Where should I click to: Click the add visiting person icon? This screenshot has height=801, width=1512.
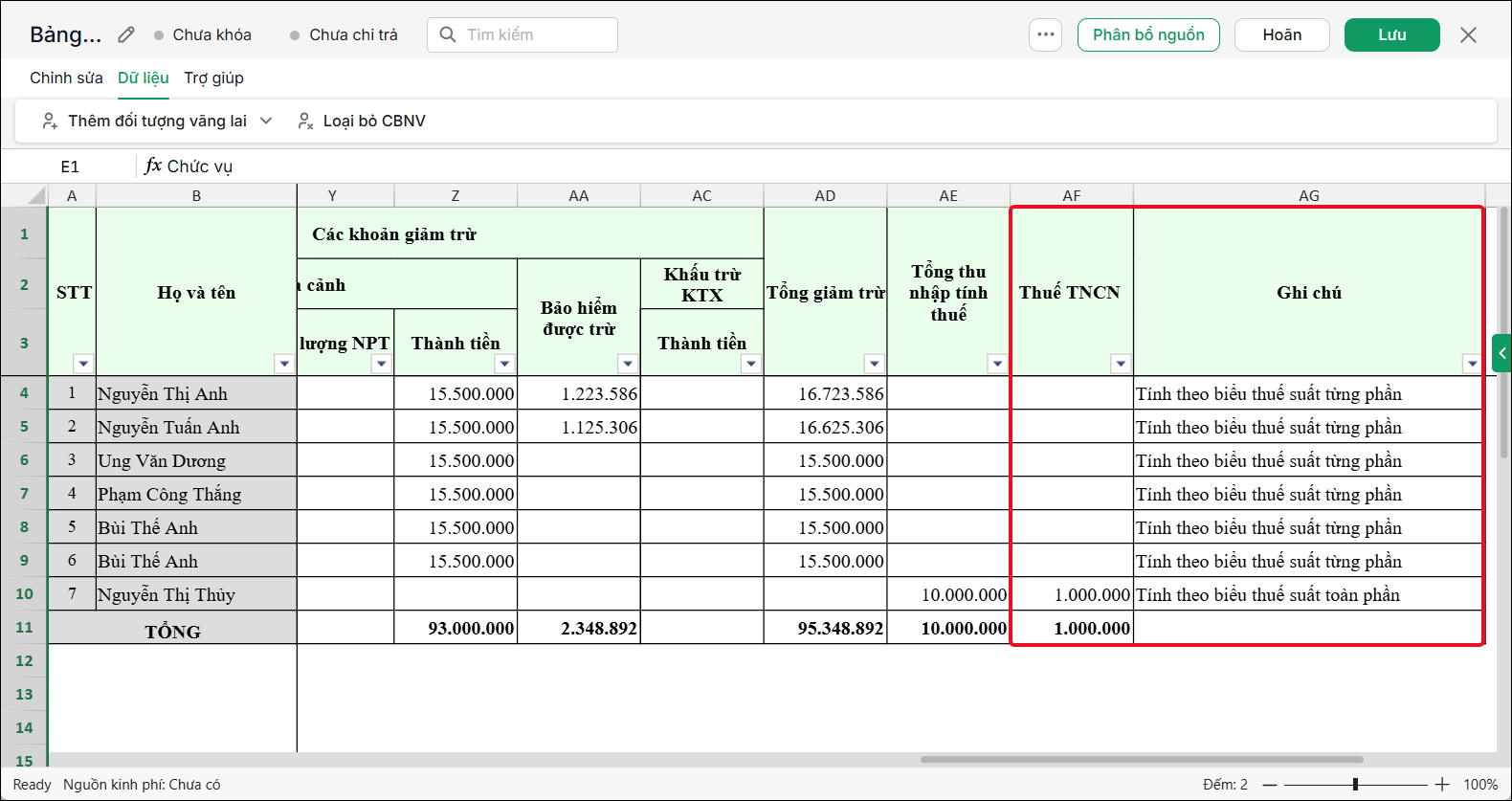point(50,121)
